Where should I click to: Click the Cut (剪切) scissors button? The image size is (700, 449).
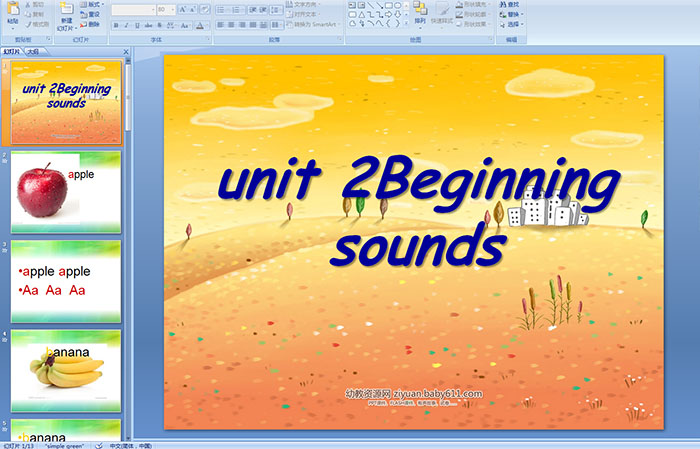pos(35,4)
